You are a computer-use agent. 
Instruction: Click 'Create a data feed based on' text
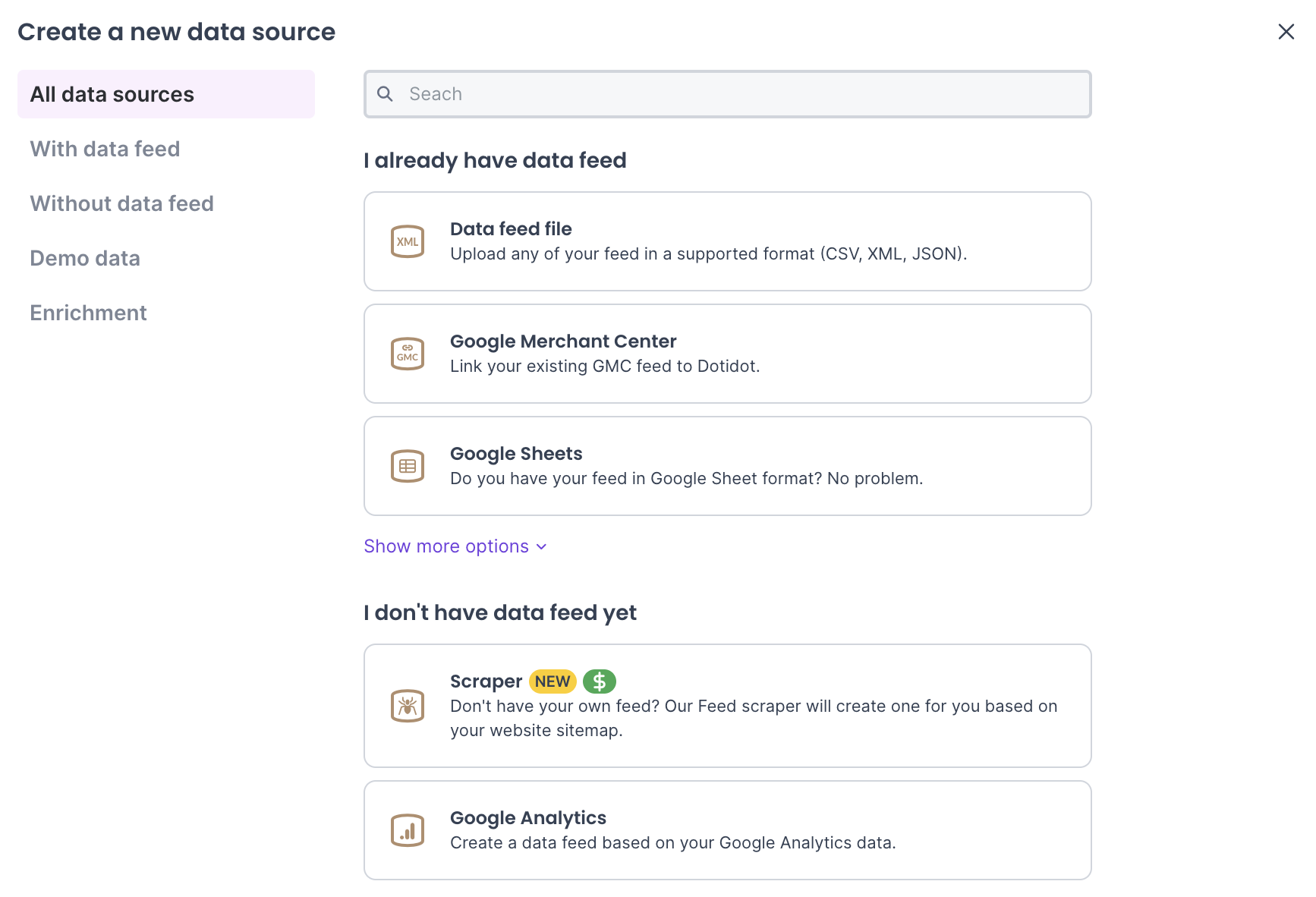click(x=673, y=842)
